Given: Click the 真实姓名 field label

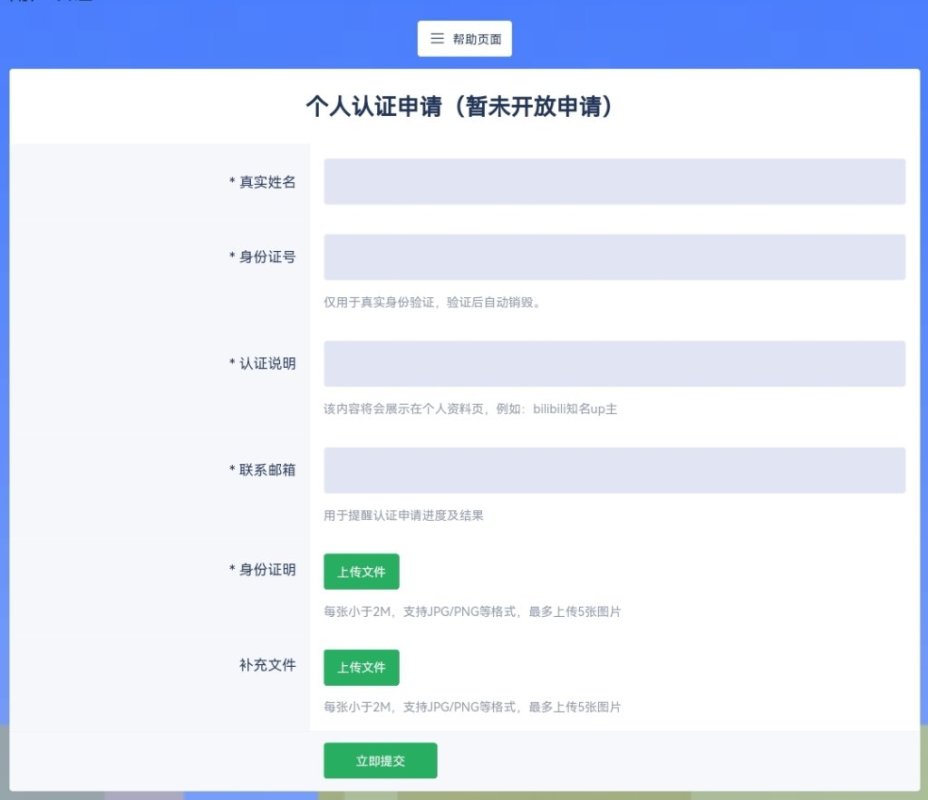Looking at the screenshot, I should pos(262,182).
